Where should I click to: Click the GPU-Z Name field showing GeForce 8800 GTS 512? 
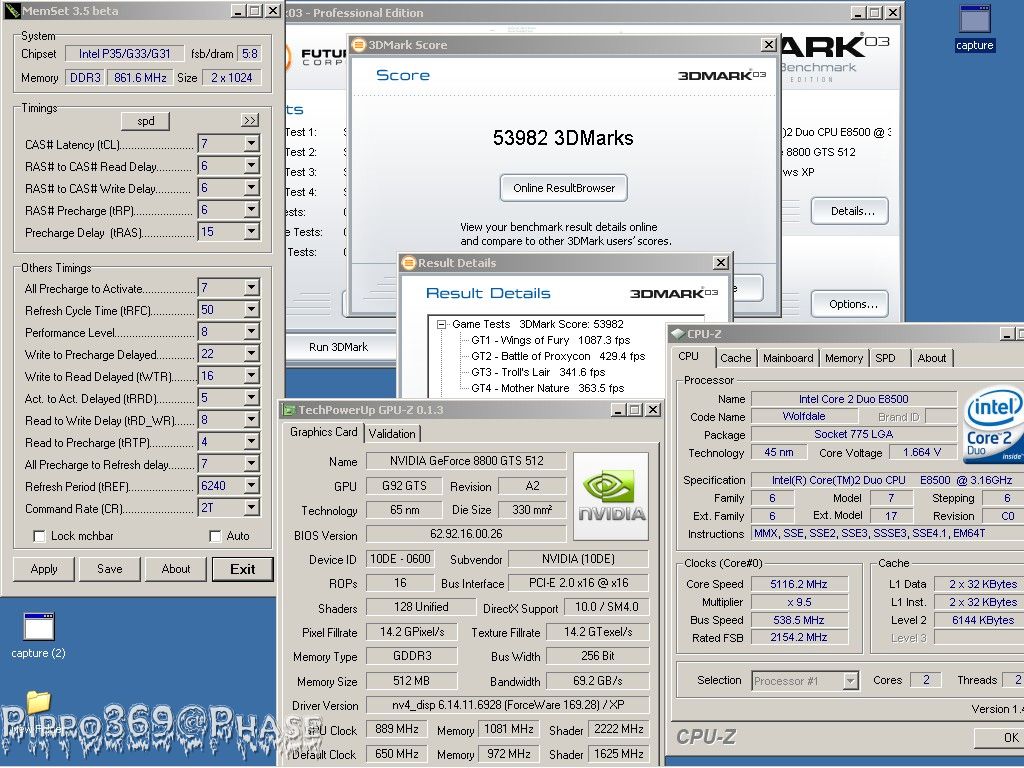coord(466,461)
